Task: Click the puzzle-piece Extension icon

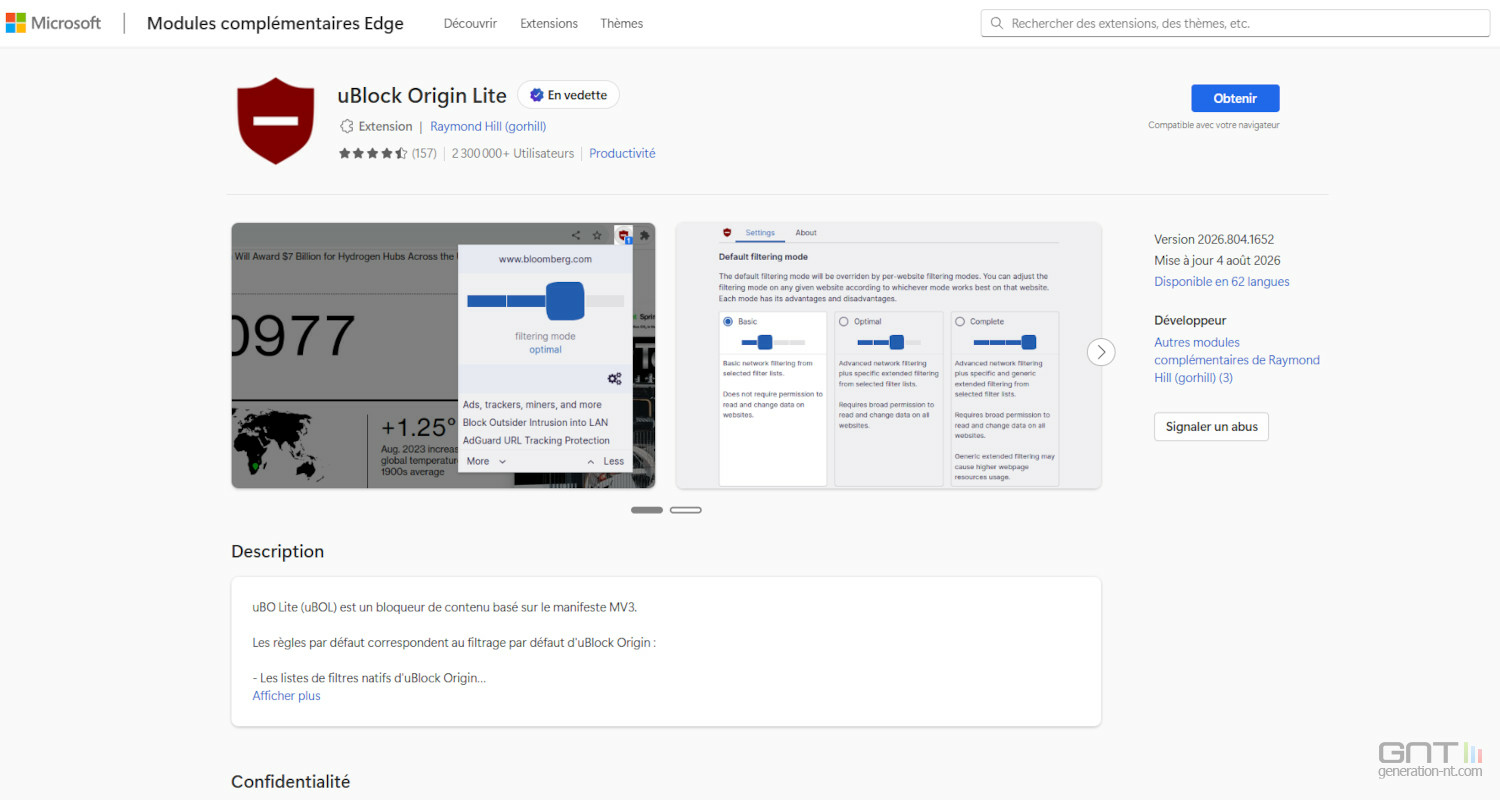Action: [x=347, y=126]
